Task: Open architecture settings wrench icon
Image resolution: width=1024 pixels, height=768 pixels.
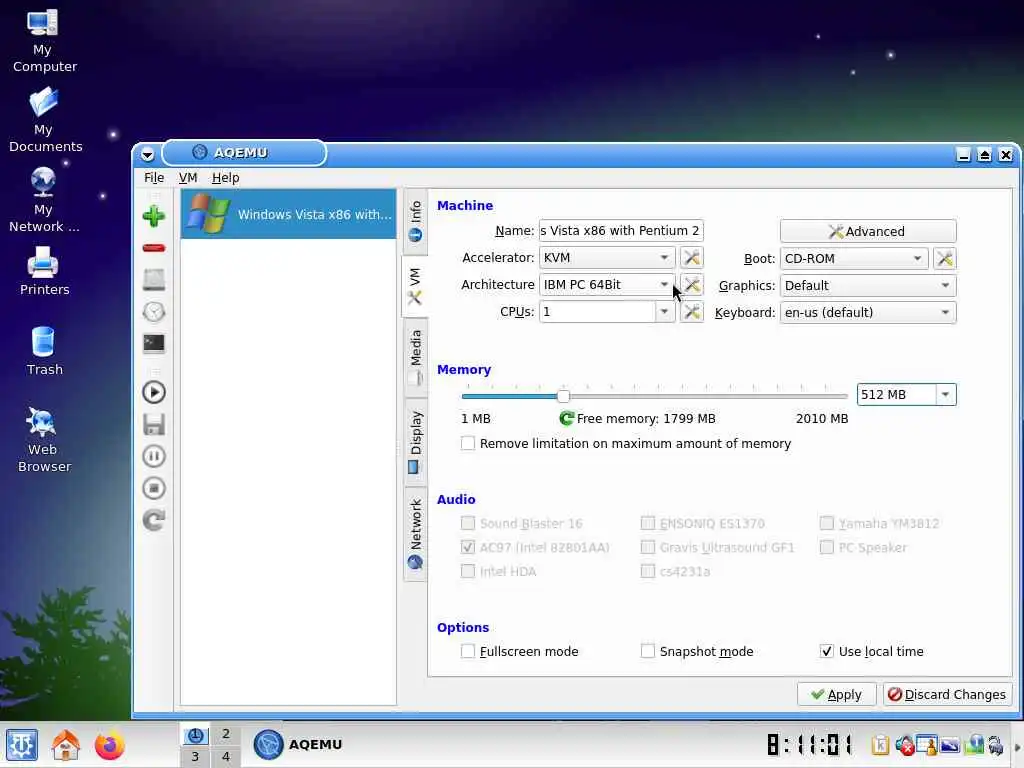Action: tap(692, 285)
